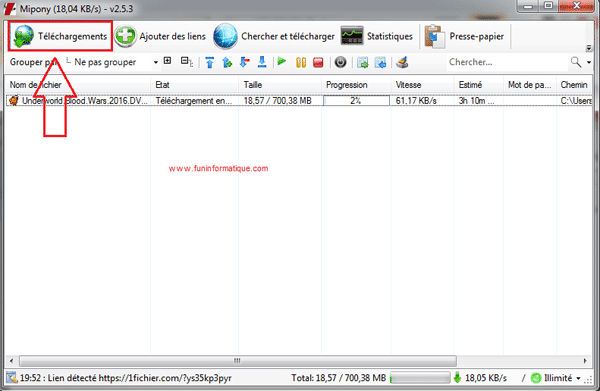Close the Mipony window
The image size is (600, 391).
[x=576, y=6]
